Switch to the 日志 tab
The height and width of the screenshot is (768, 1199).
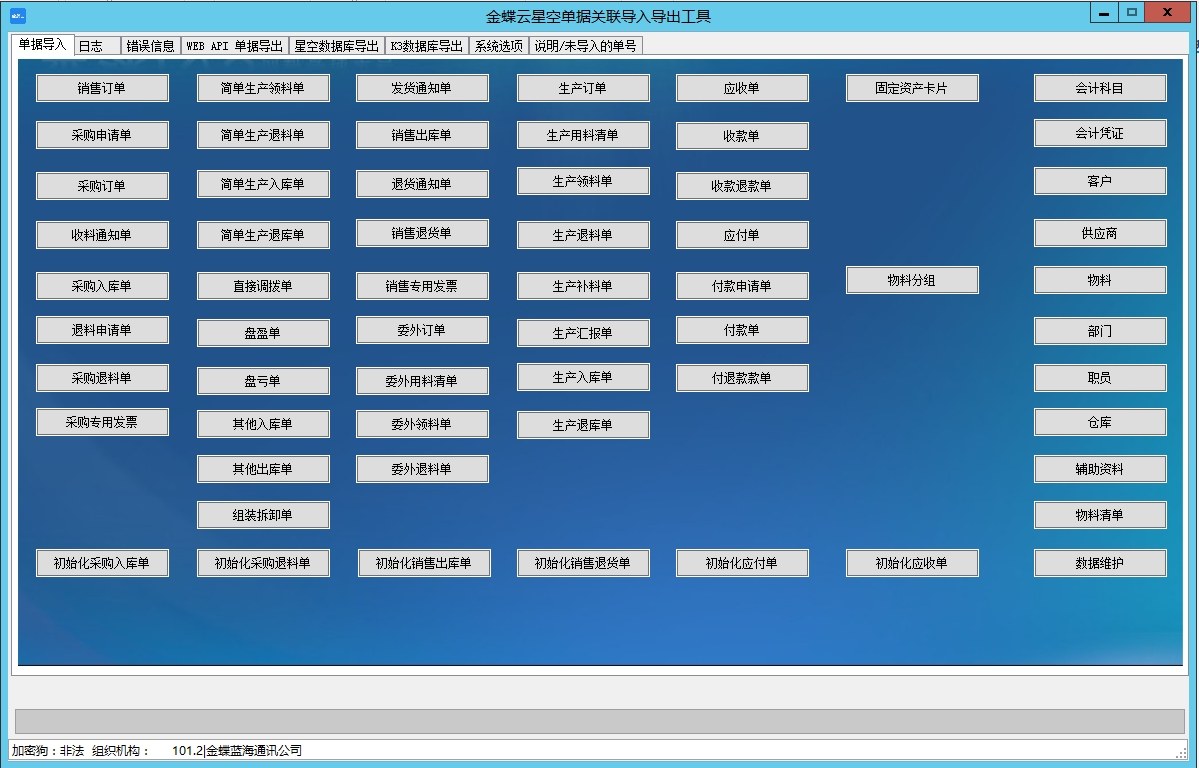pyautogui.click(x=97, y=46)
